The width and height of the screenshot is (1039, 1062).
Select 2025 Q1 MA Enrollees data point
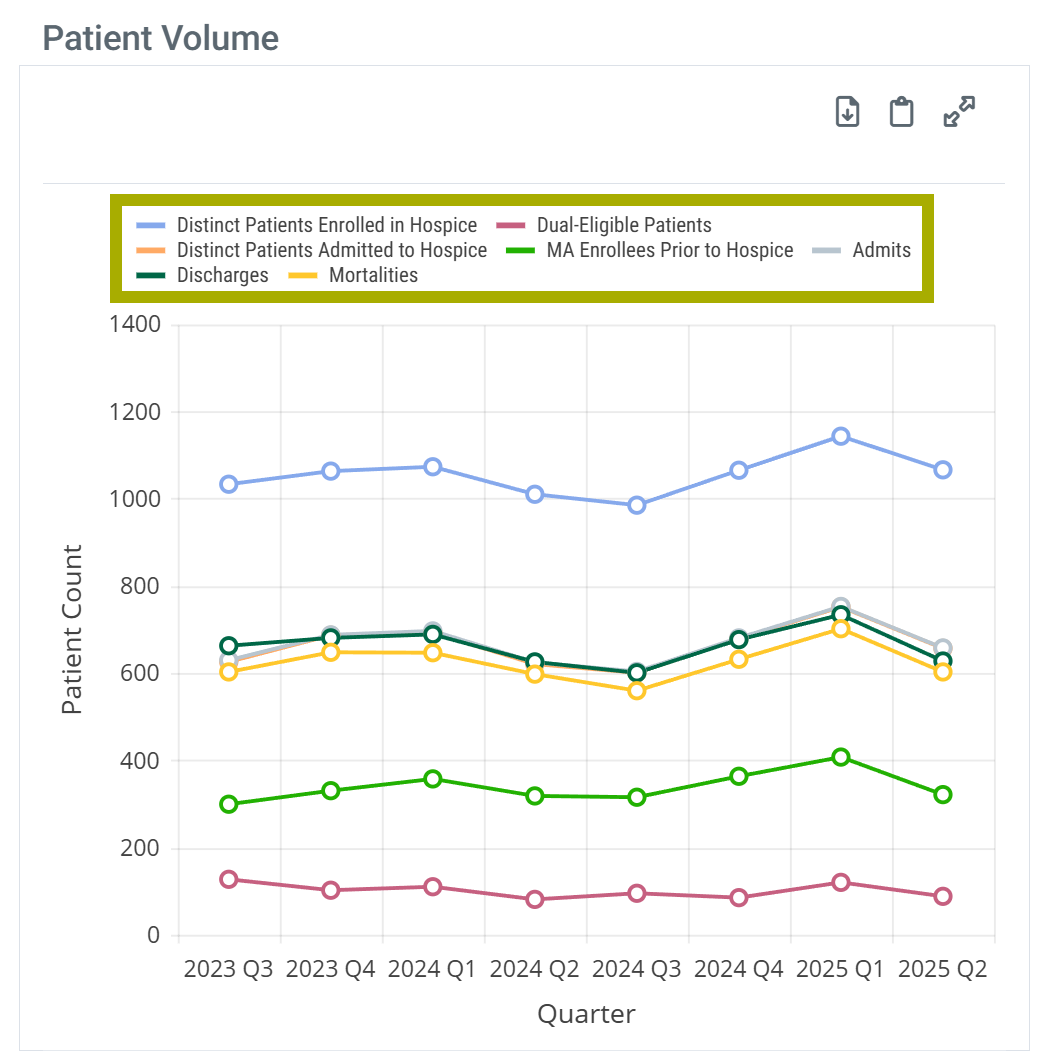coord(841,757)
